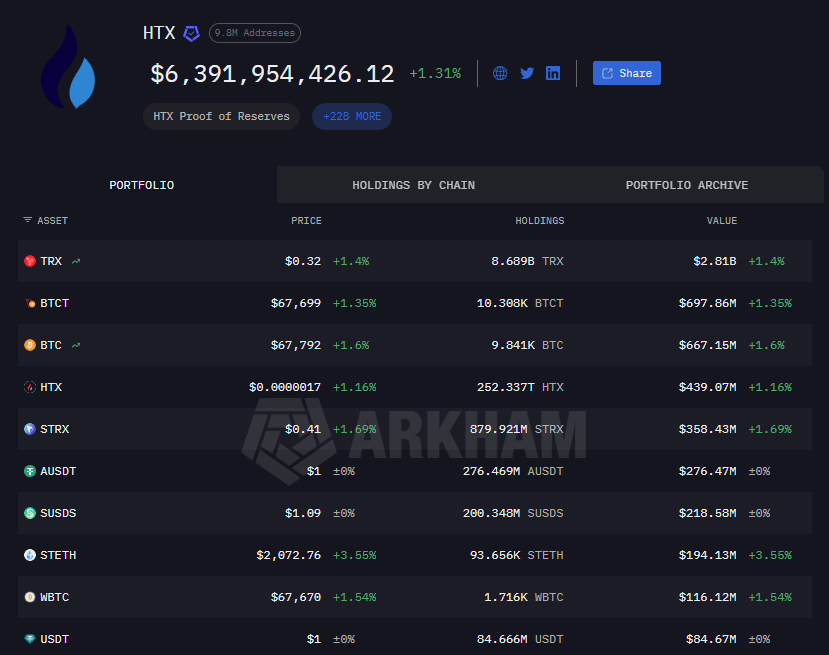Click the 252.337T HTX holdings
Screen dimensions: 829x655
click(x=520, y=387)
